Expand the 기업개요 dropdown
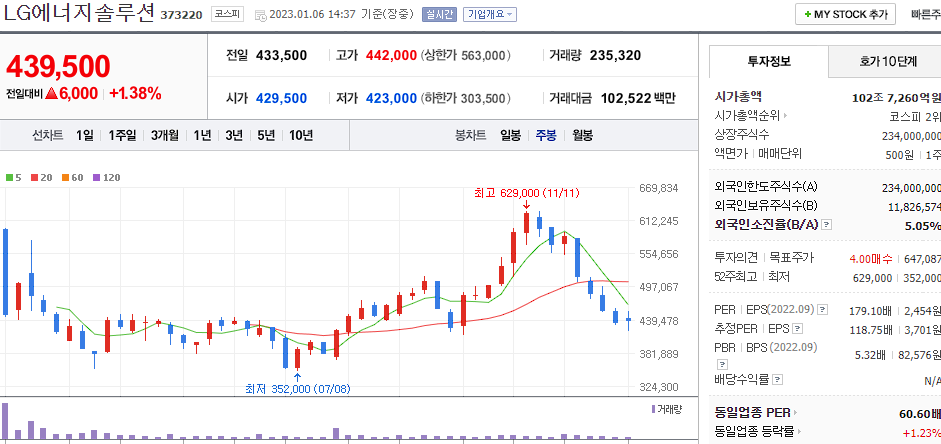Viewport: 941px width, 444px height. pos(490,14)
